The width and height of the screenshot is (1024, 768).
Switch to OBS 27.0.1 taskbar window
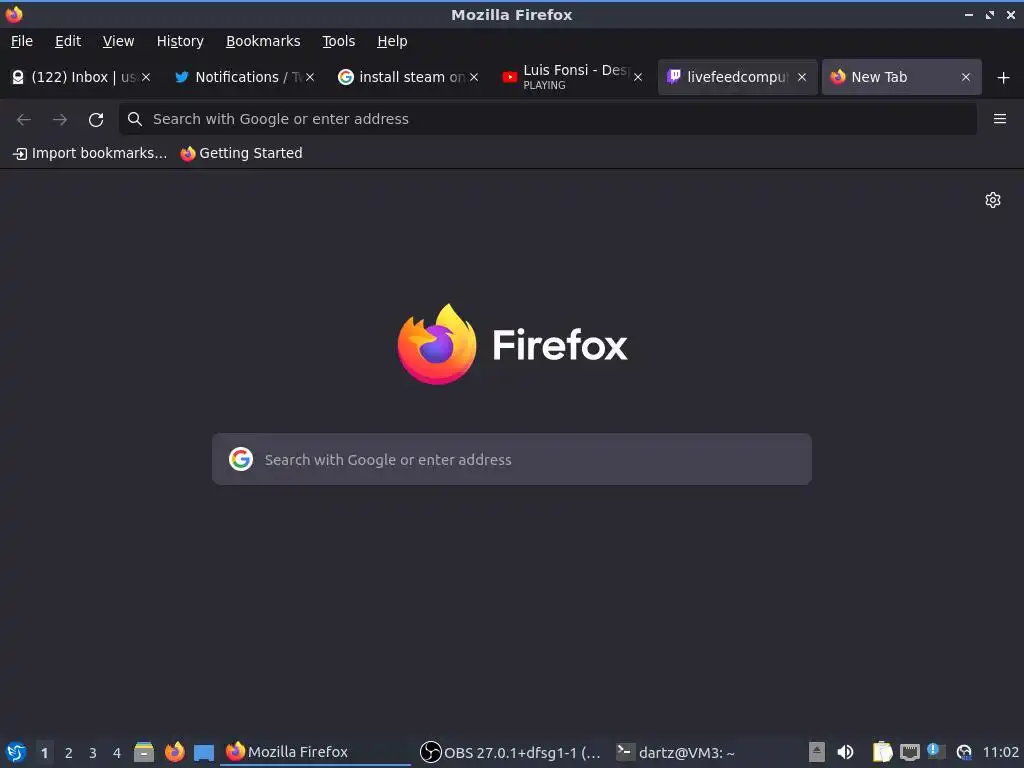coord(511,752)
